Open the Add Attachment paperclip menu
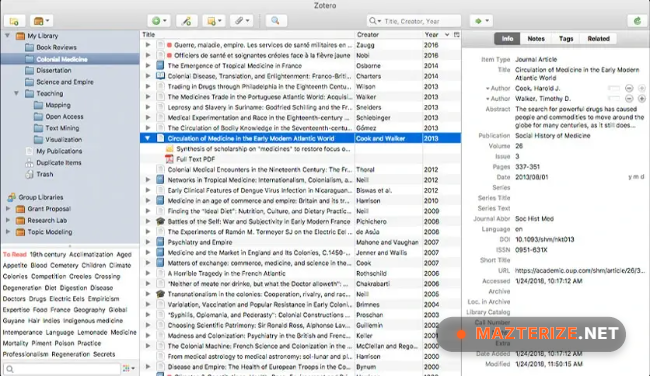The height and width of the screenshot is (376, 650). coord(242,21)
